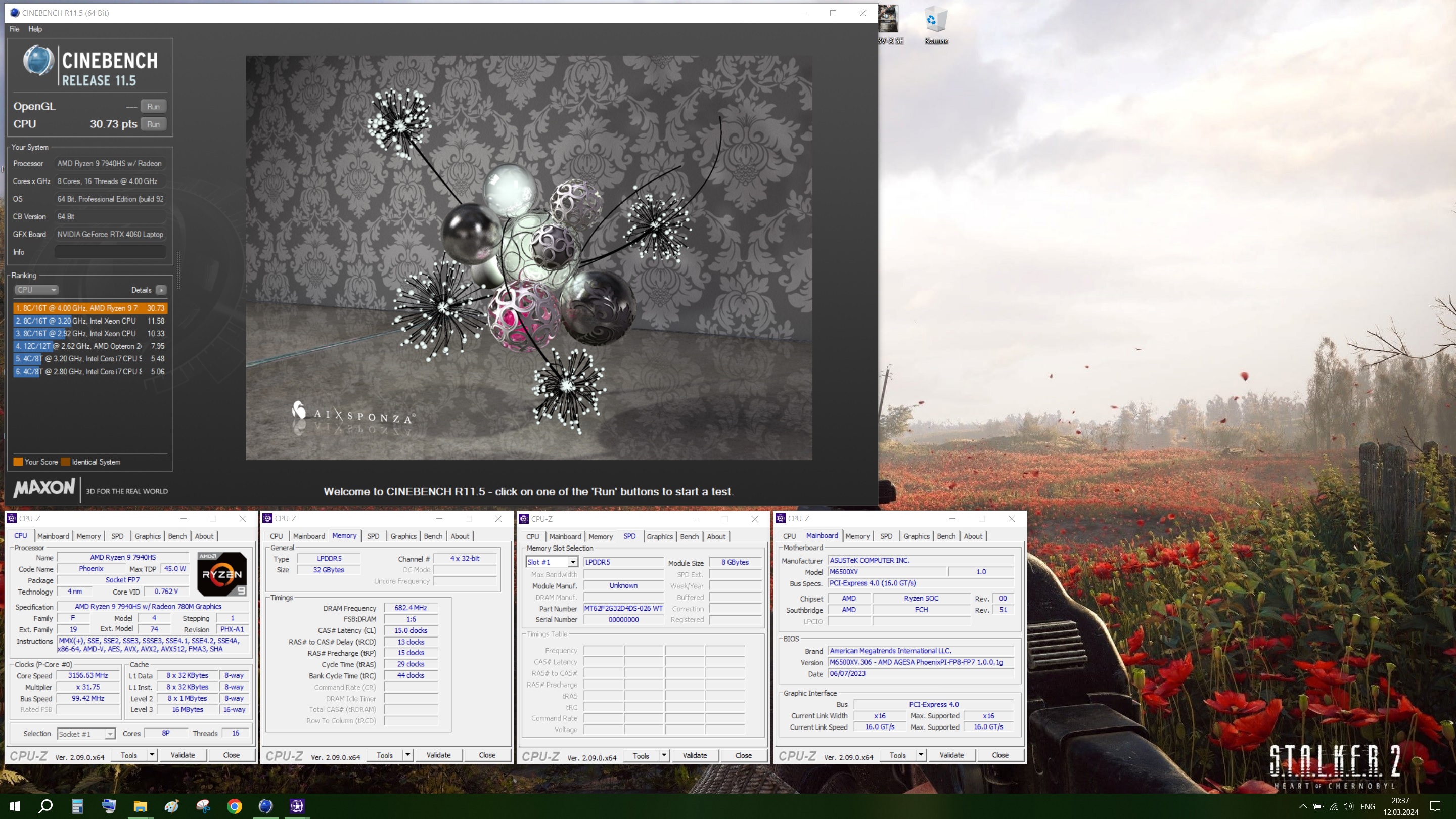Image resolution: width=1456 pixels, height=819 pixels.
Task: Click the Part Number MT62F2G32D4DS-026 WT field
Action: pos(623,609)
